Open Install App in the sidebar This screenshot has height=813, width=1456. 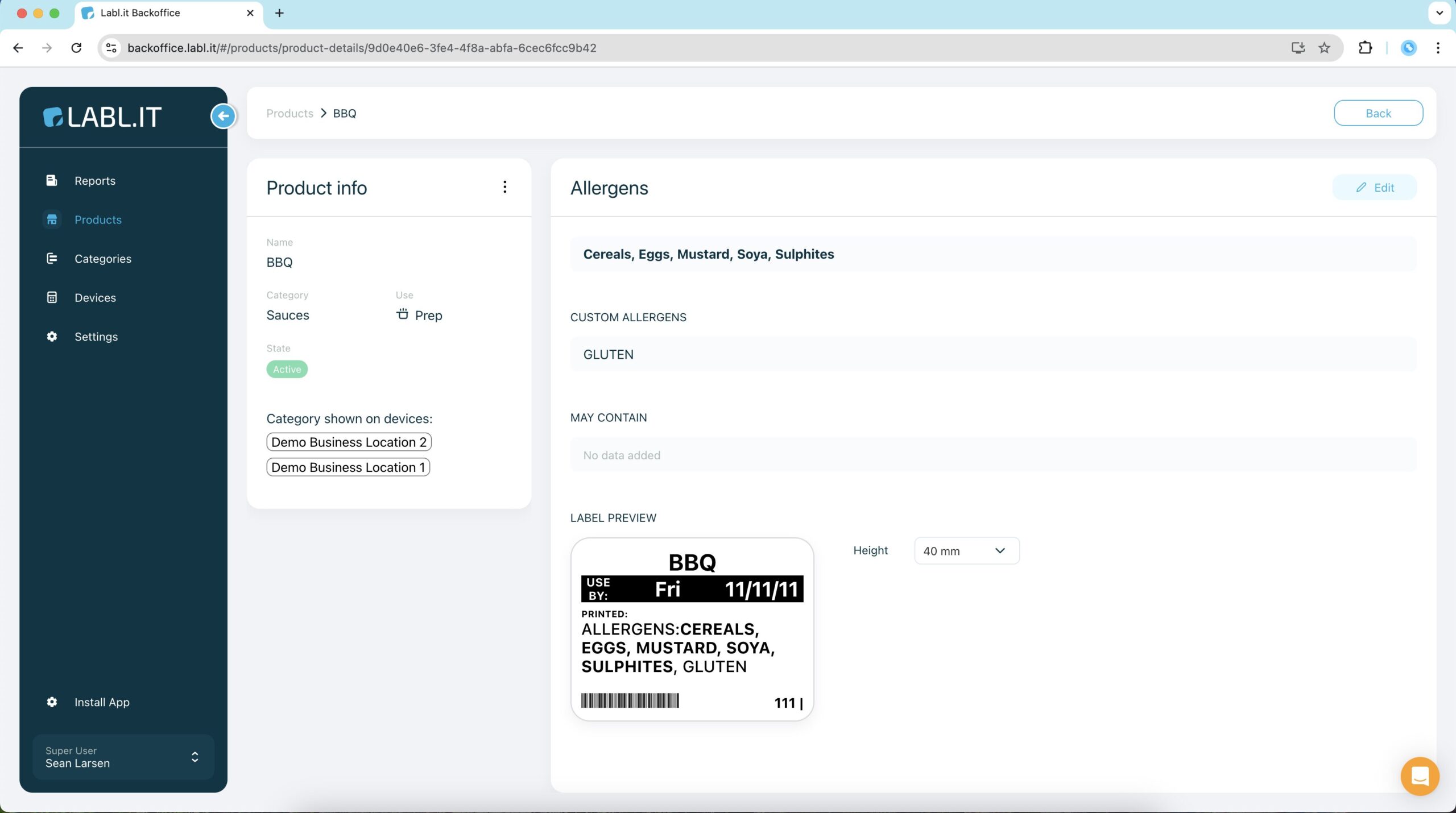click(x=102, y=702)
